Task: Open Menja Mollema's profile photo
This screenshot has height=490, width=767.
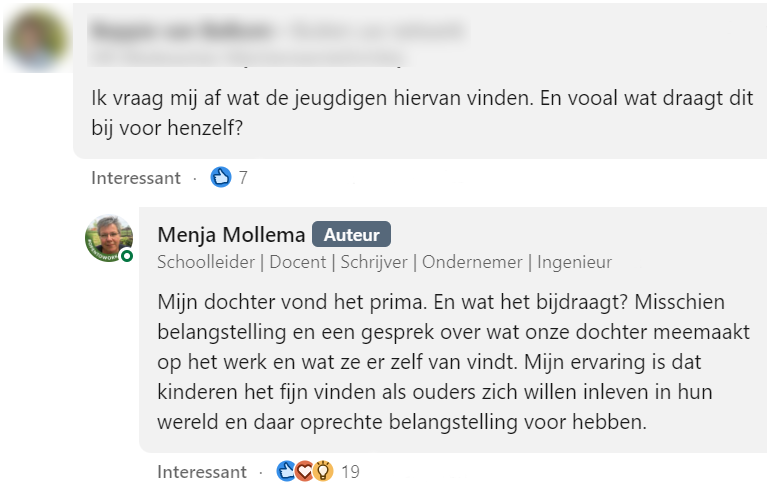Action: click(x=108, y=238)
